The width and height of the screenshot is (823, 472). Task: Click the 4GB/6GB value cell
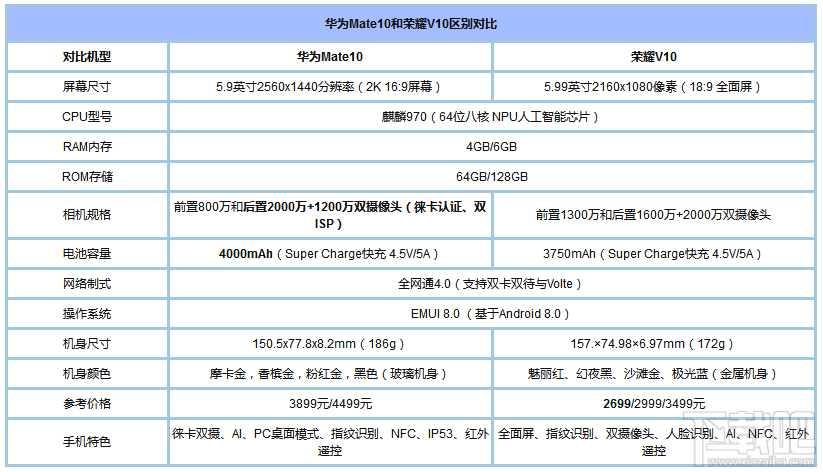(491, 146)
